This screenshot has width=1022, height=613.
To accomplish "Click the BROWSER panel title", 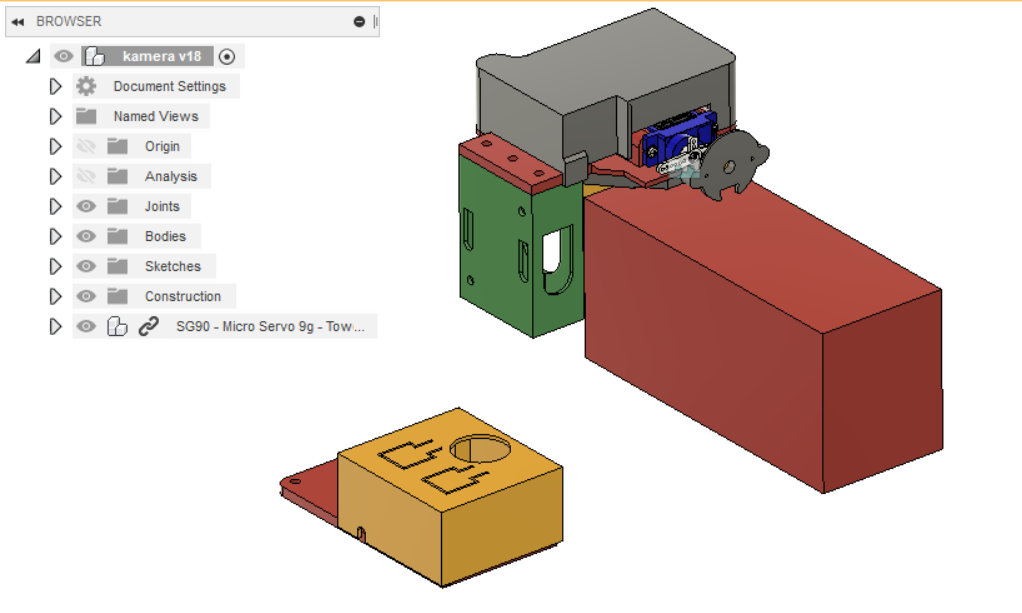I will click(x=69, y=22).
